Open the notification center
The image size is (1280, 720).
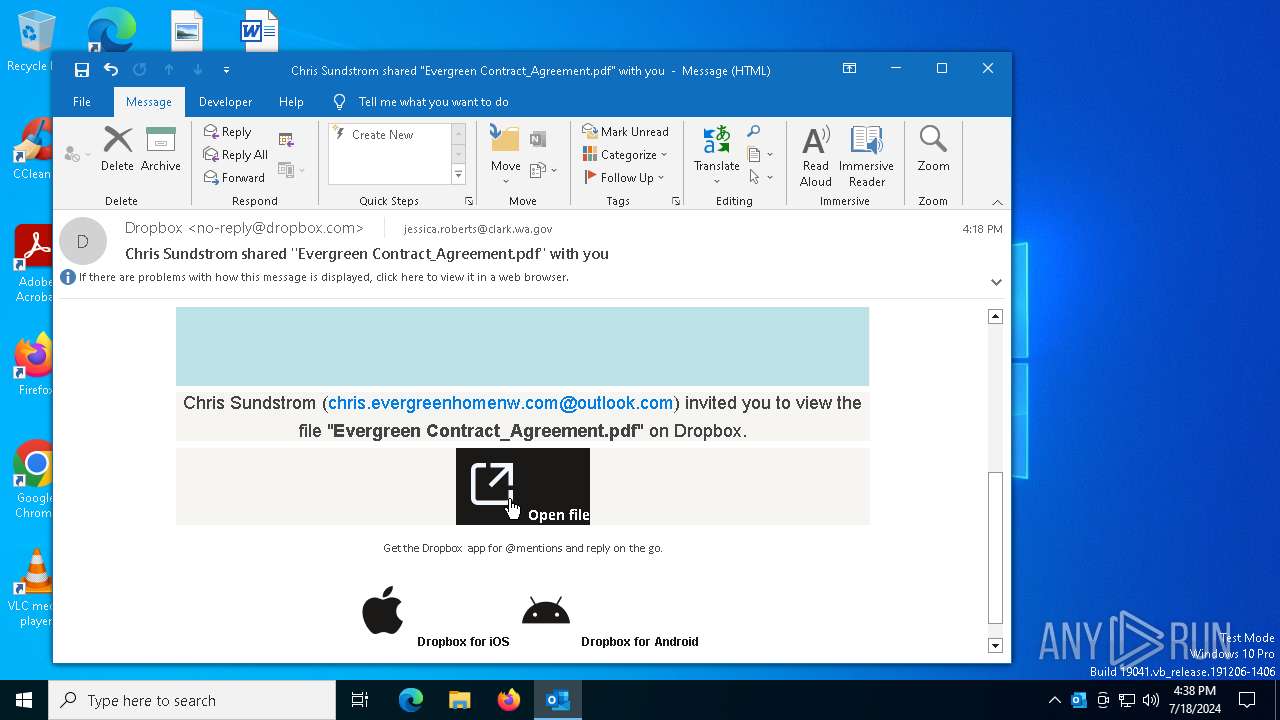tap(1247, 700)
